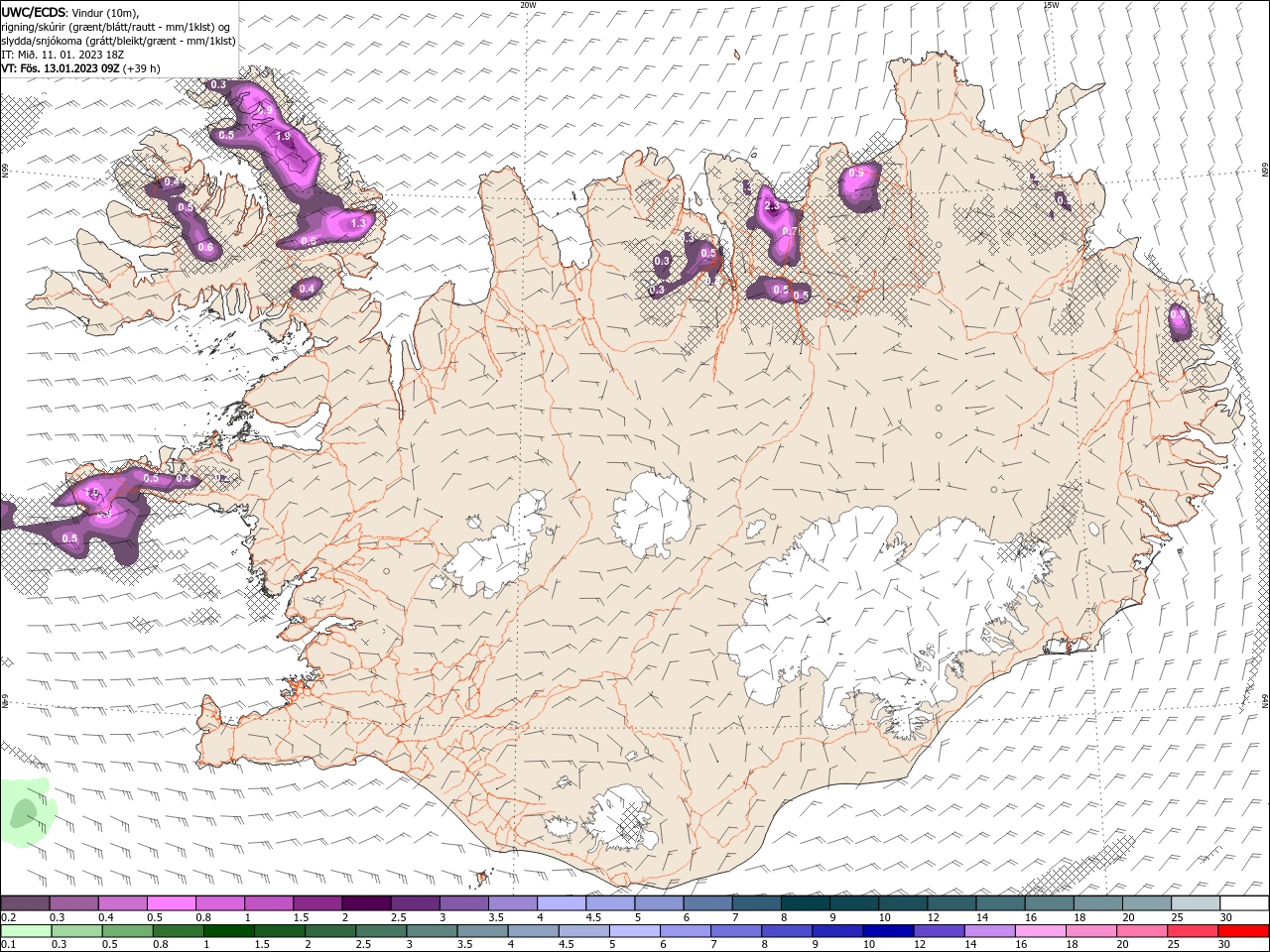Click the '0.2' label in the snow legend
Screen dimensions: 1270x952
pyautogui.click(x=9, y=918)
